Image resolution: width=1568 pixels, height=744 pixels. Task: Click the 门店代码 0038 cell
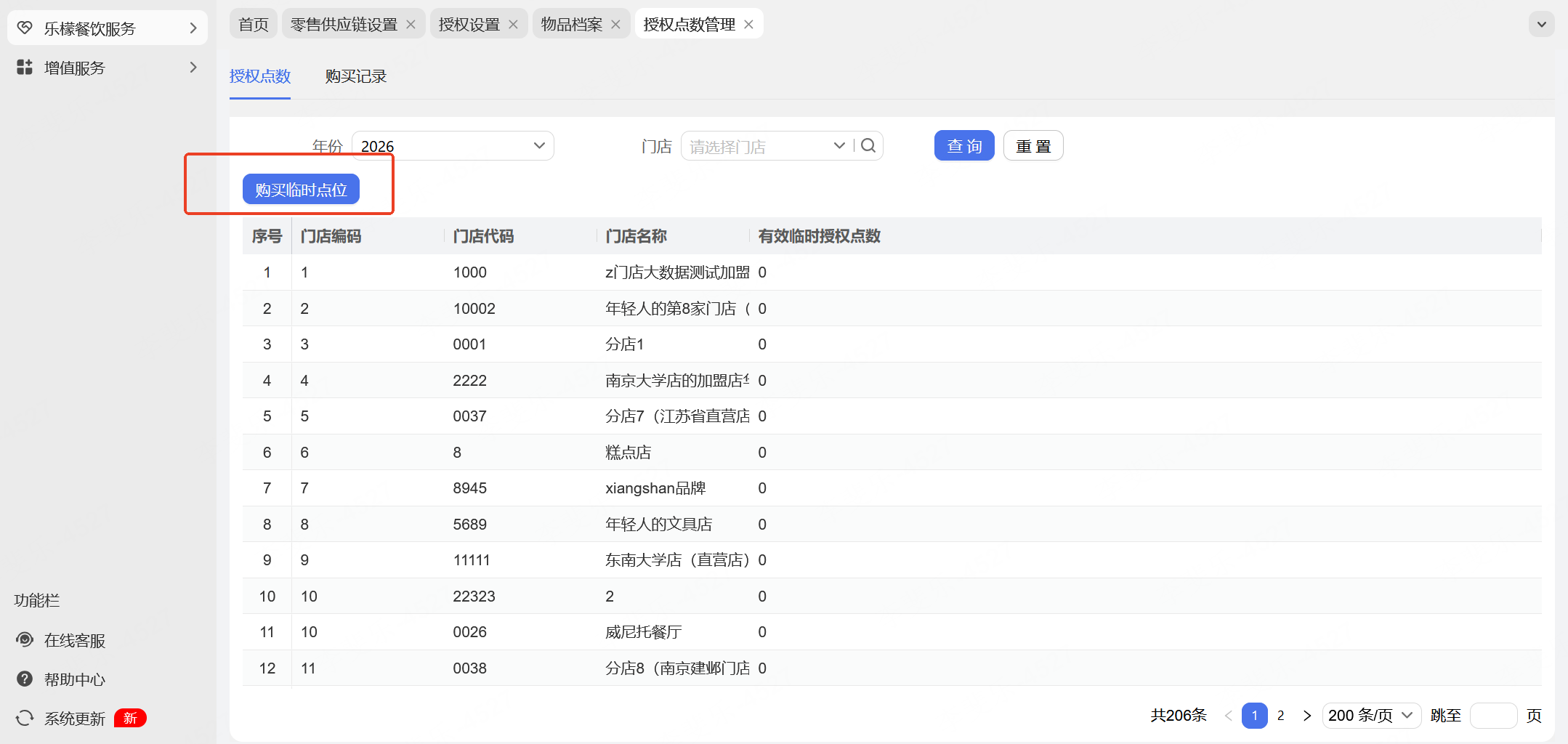(x=469, y=668)
